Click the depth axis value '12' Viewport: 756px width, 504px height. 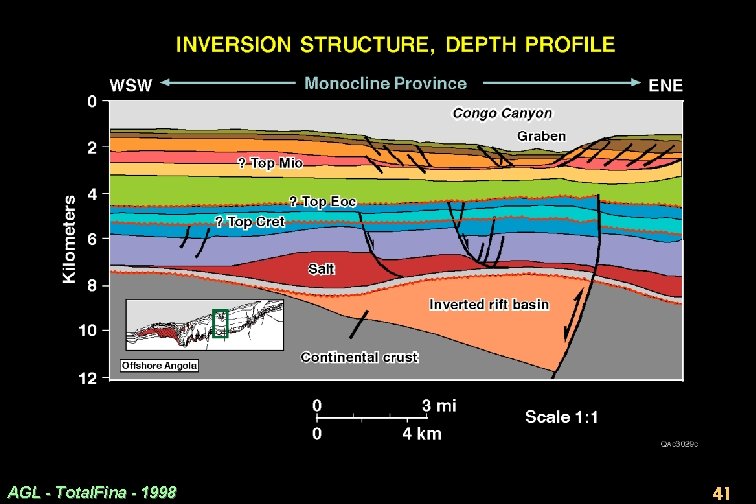(88, 378)
